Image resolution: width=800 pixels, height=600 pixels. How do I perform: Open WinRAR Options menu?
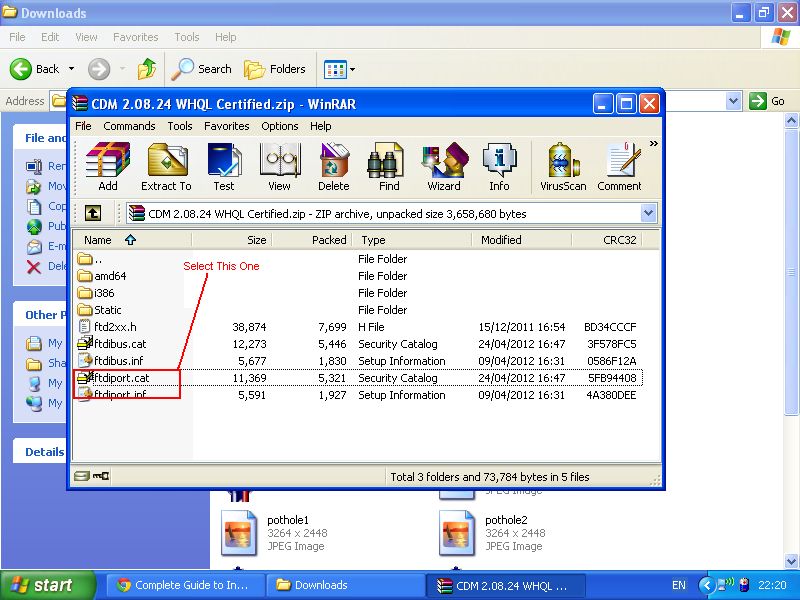point(280,126)
